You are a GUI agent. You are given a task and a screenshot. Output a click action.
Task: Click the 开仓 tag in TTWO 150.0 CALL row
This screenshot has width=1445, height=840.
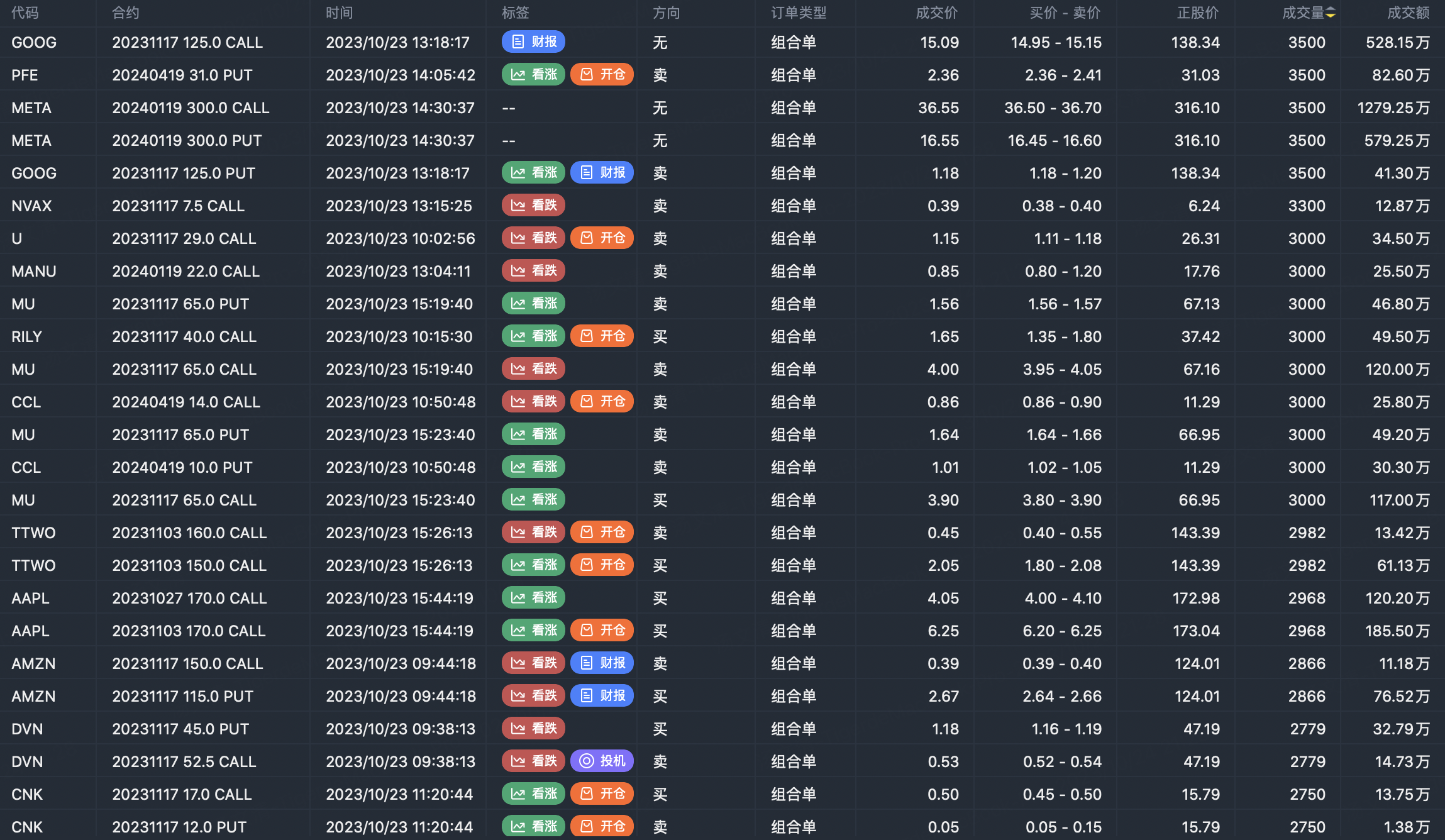tap(602, 565)
